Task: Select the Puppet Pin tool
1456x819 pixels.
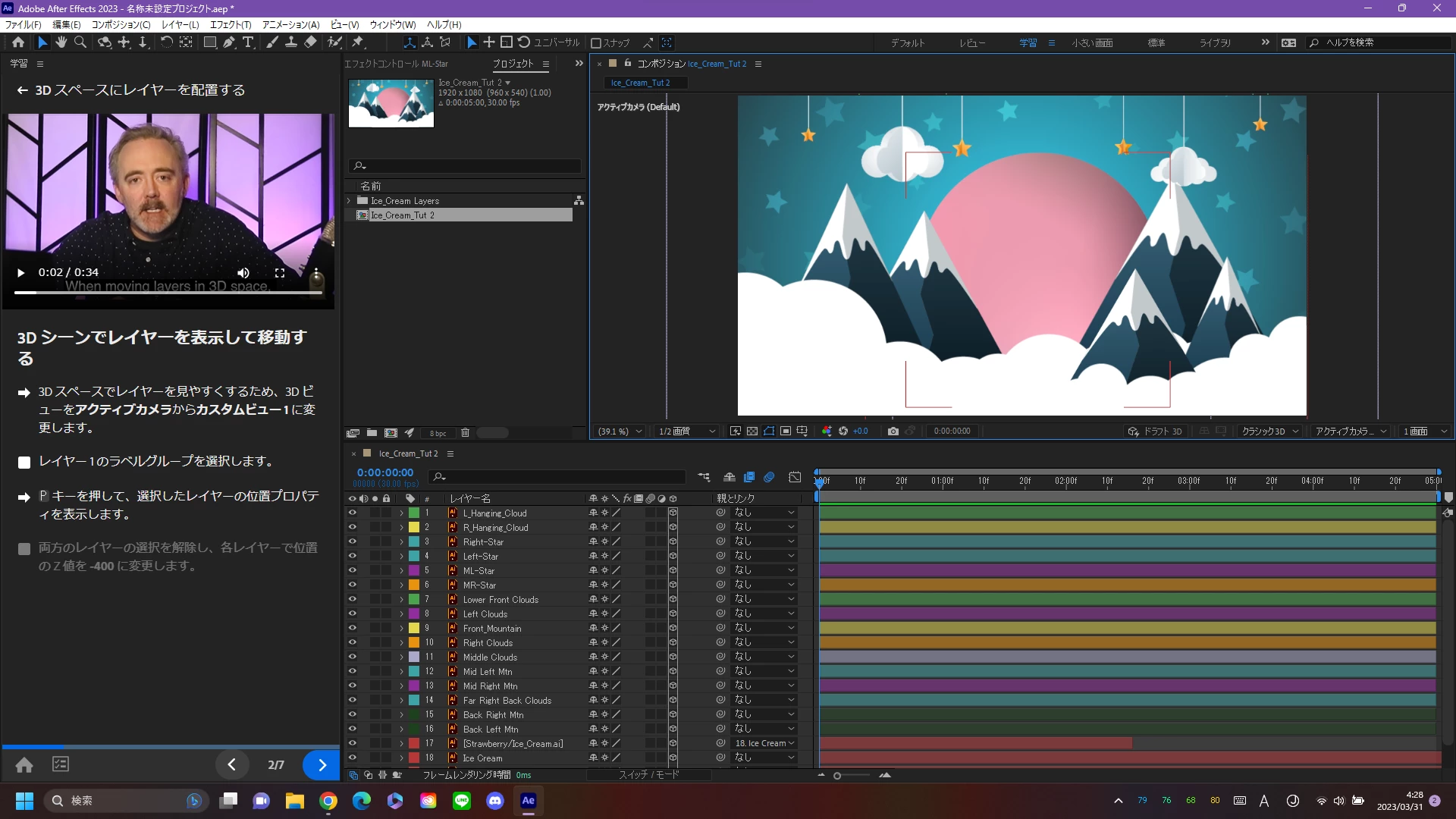Action: (358, 42)
